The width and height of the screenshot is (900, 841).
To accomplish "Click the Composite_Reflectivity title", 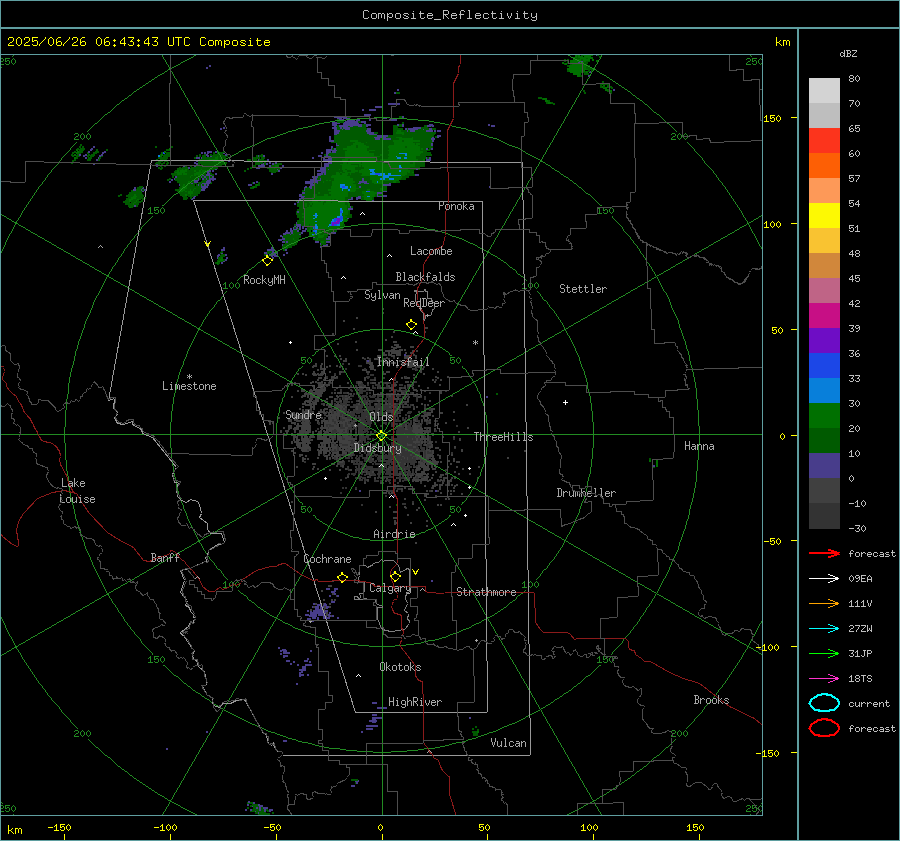I will point(450,15).
